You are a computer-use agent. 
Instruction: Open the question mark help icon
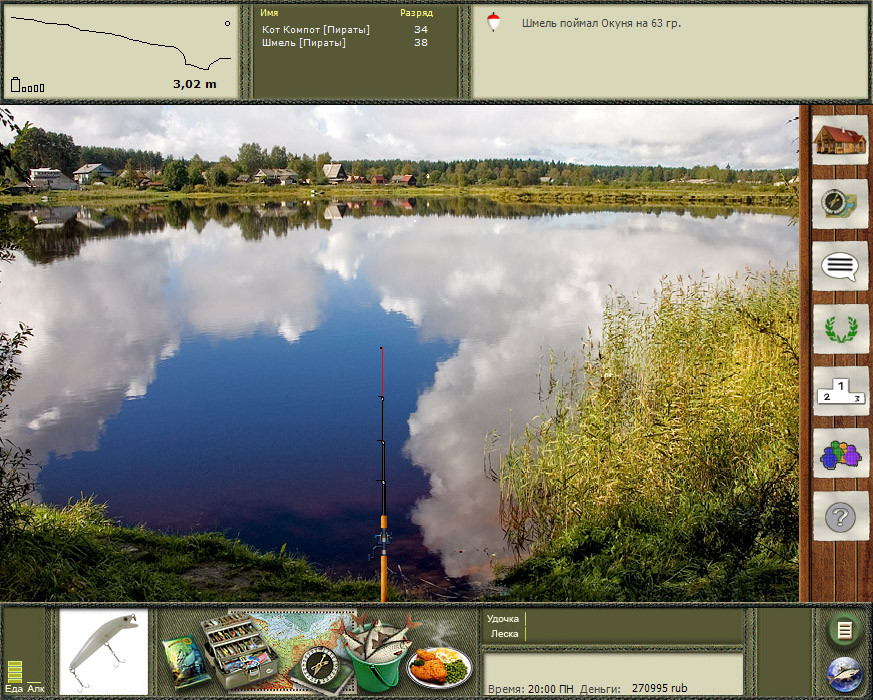[x=840, y=516]
